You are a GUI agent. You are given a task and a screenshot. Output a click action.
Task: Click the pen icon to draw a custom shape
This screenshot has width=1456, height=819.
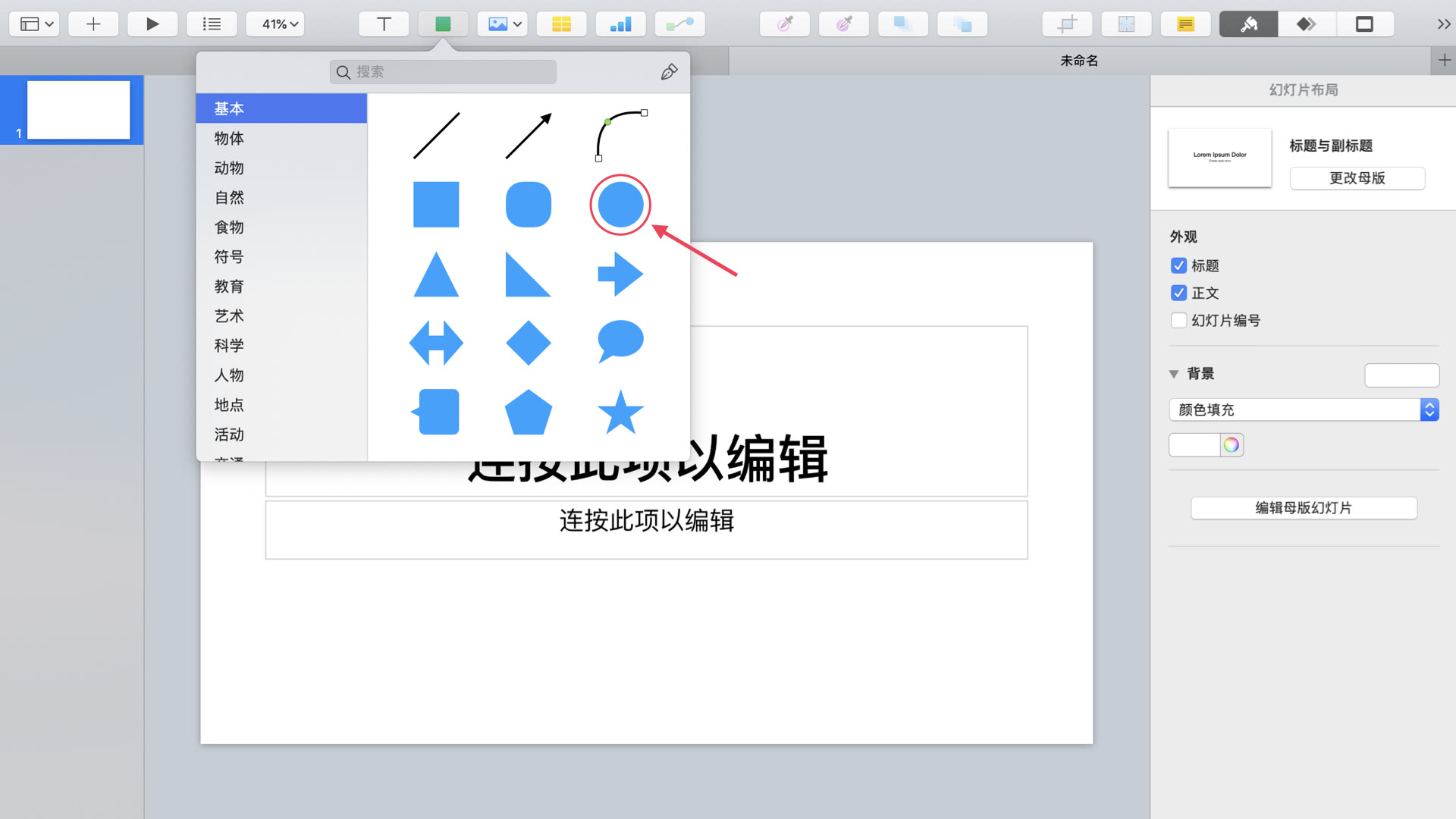click(668, 71)
